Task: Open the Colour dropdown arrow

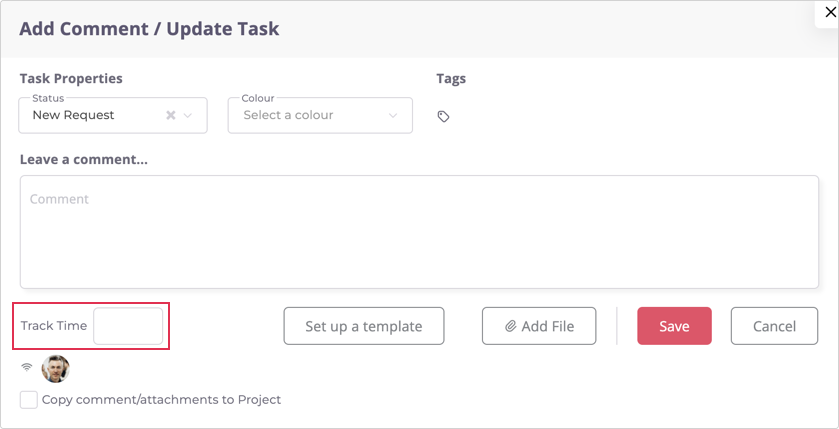Action: (393, 116)
